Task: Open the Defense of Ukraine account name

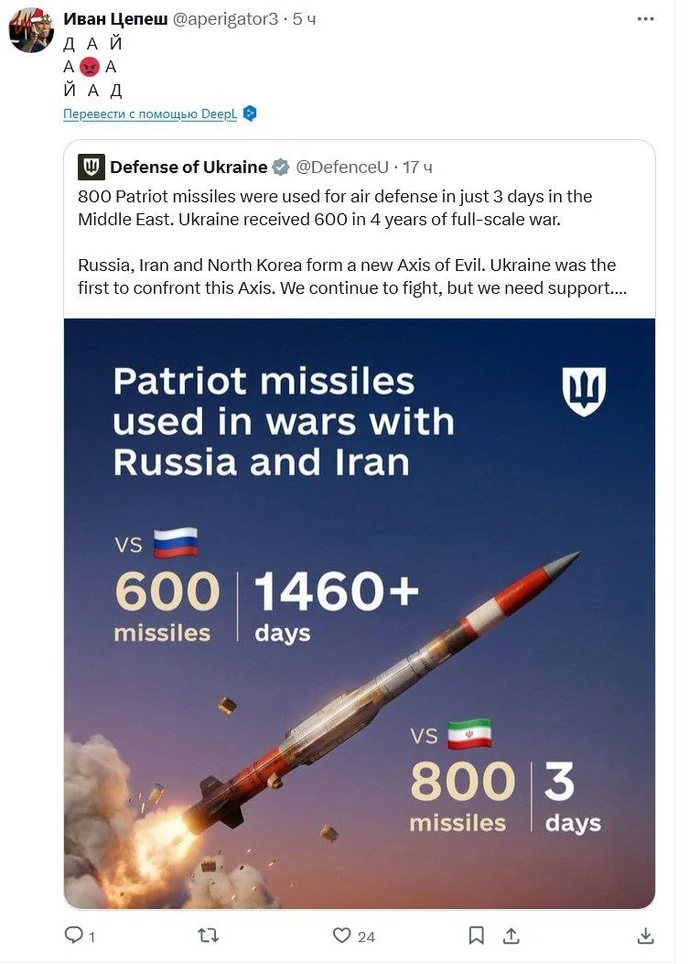Action: [x=188, y=166]
